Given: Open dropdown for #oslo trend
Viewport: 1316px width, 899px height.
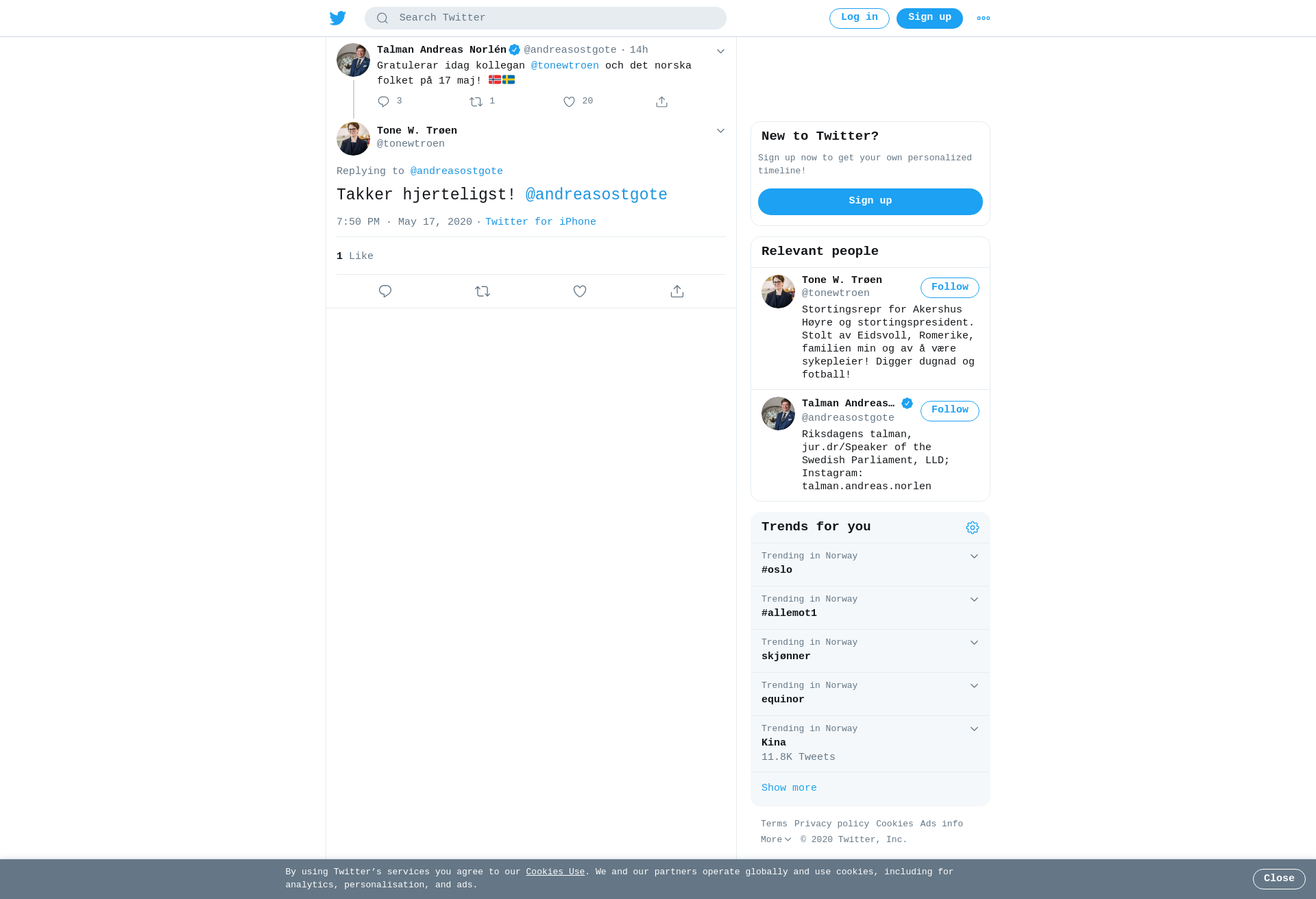Looking at the screenshot, I should (x=974, y=556).
